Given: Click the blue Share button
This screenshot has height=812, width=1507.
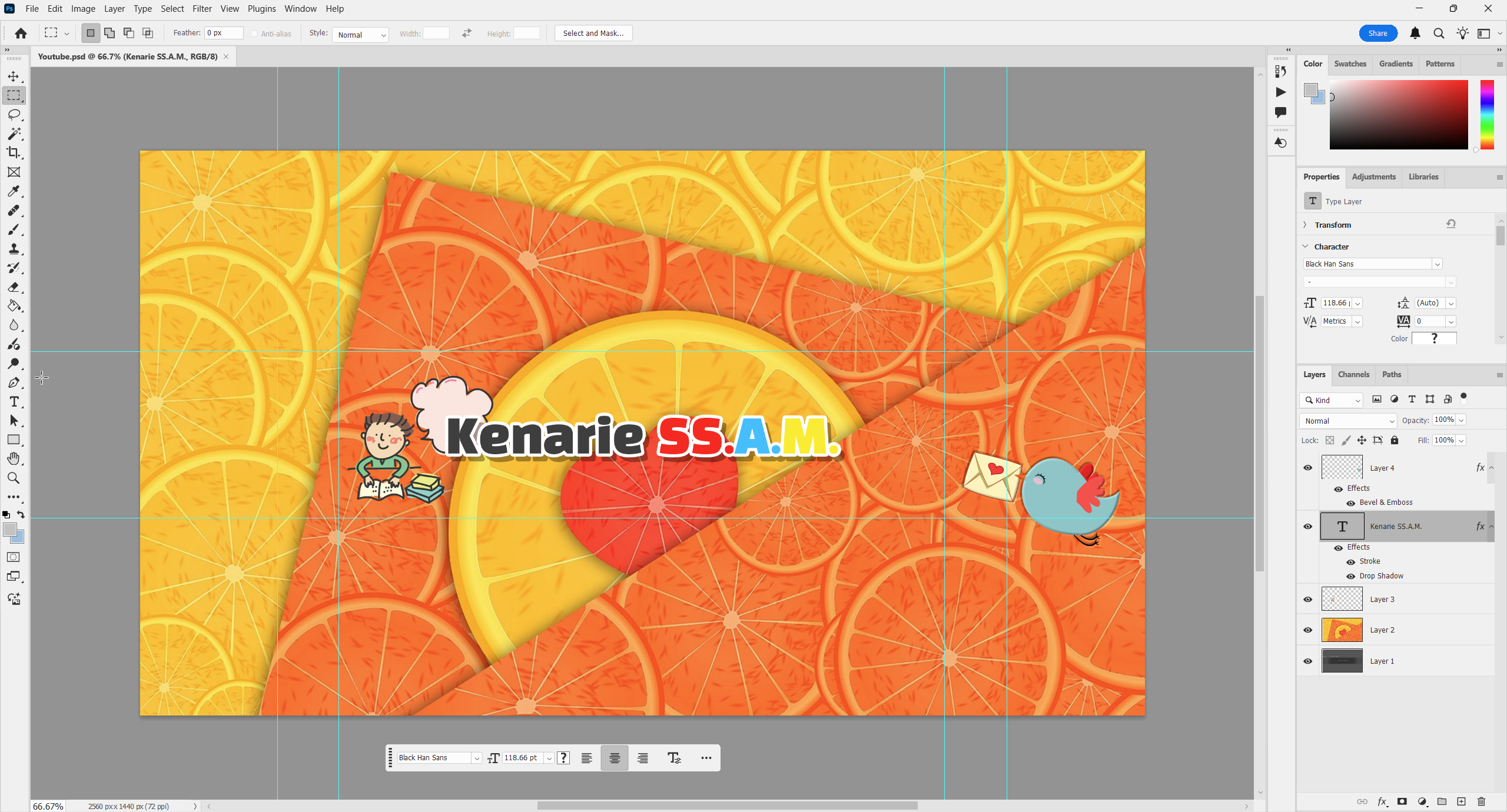Looking at the screenshot, I should click(x=1377, y=33).
